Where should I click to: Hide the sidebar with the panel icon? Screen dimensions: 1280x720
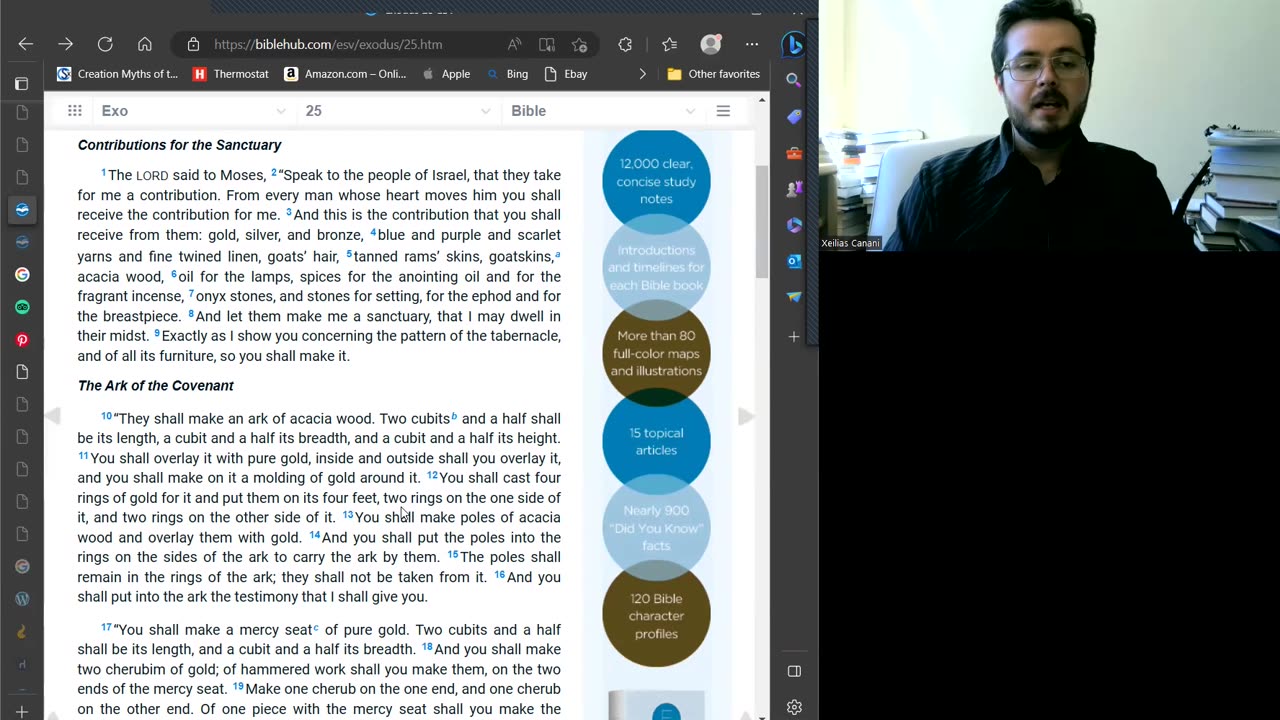(794, 671)
